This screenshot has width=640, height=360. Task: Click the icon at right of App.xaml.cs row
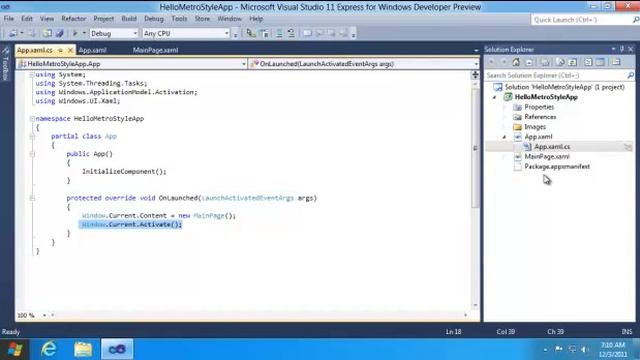[x=628, y=147]
